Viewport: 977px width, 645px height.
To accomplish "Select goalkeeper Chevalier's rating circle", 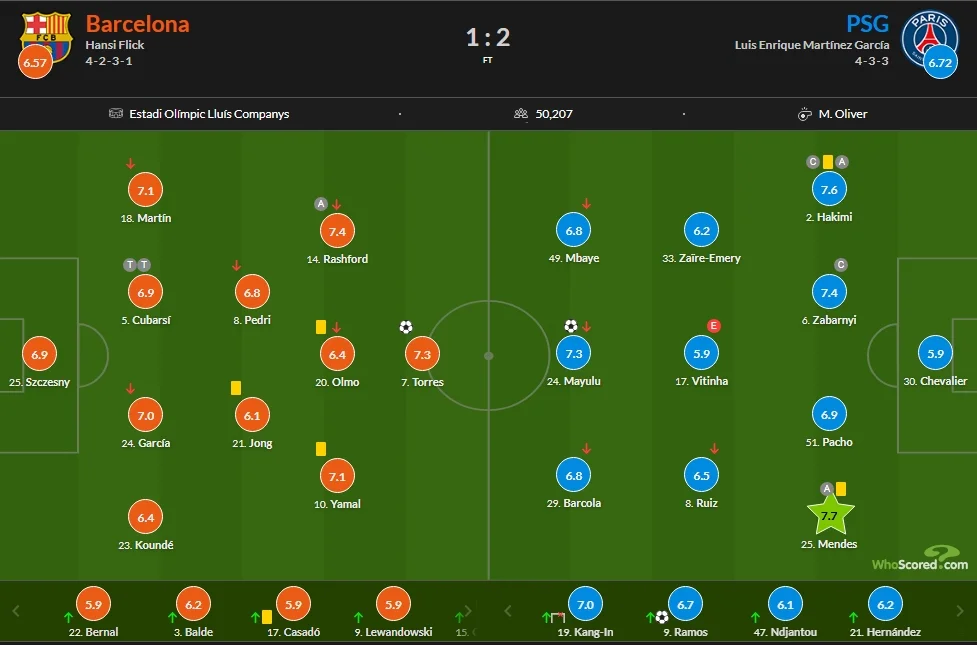I will (935, 354).
